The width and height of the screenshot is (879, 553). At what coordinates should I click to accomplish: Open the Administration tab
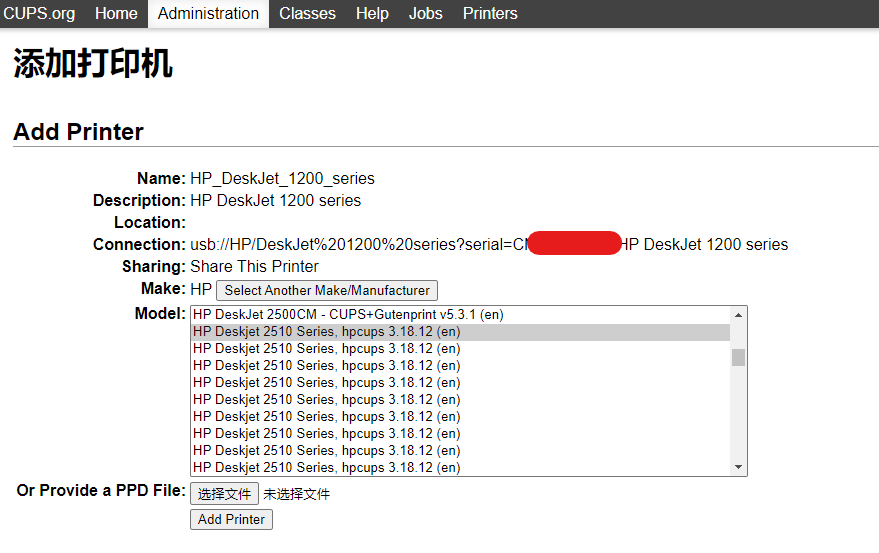[x=208, y=13]
